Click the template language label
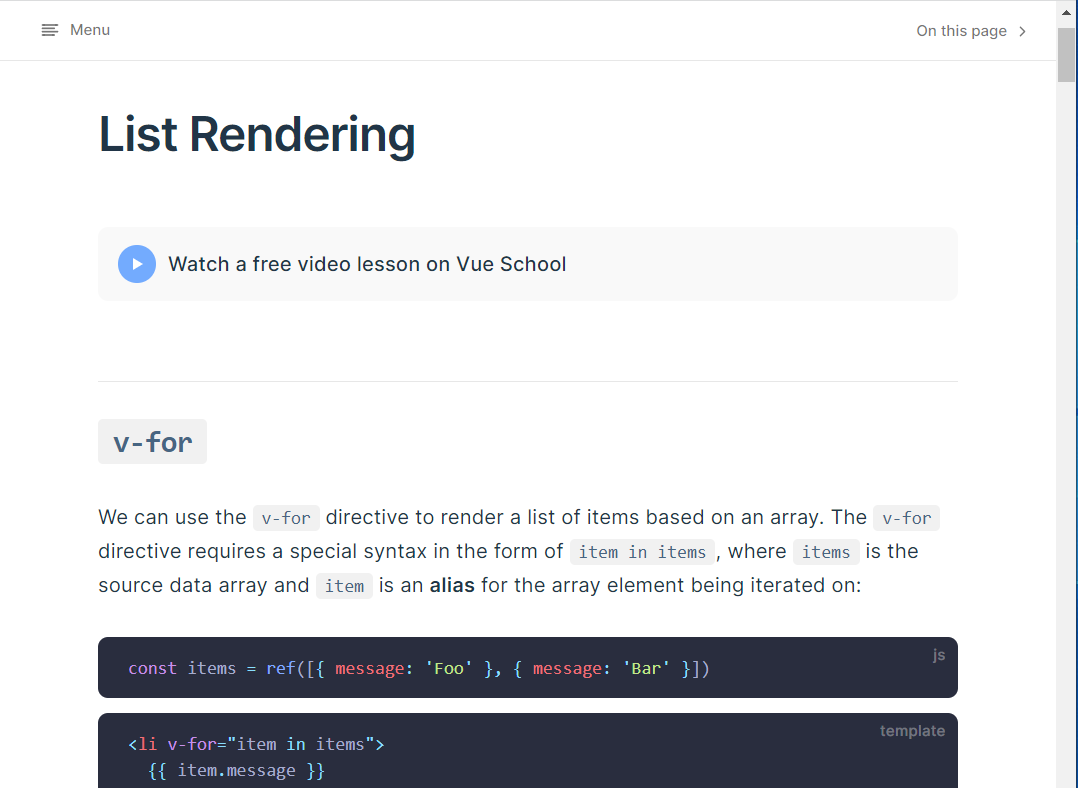This screenshot has width=1078, height=788. pyautogui.click(x=912, y=731)
